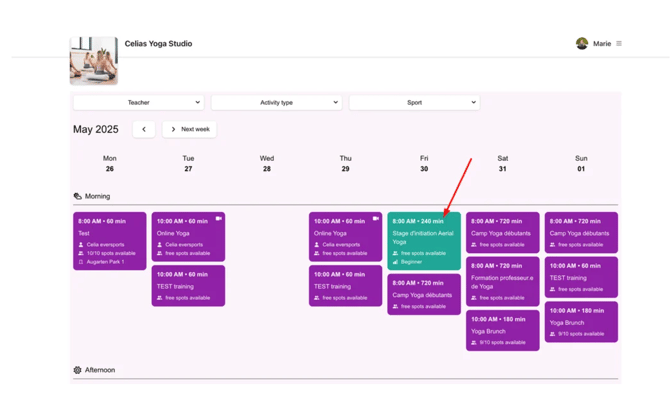Click the hamburger menu icon beside Marie
The image size is (670, 396).
click(619, 44)
